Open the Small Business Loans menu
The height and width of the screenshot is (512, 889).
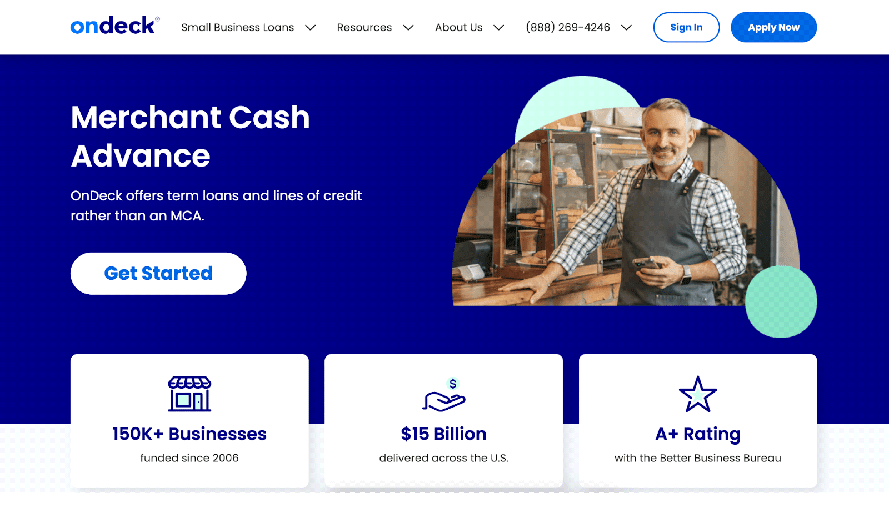[x=238, y=27]
